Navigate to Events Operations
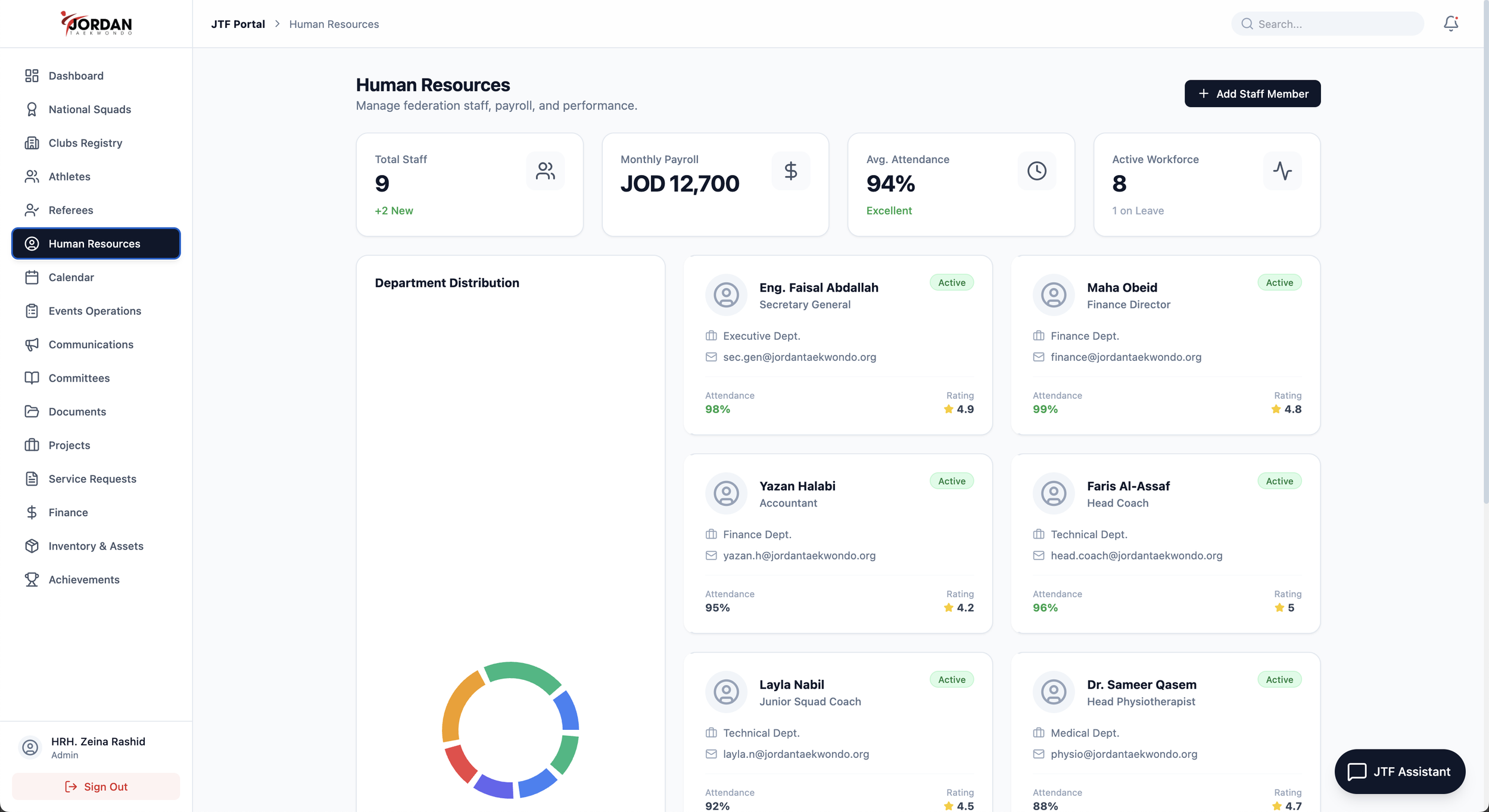 (95, 311)
